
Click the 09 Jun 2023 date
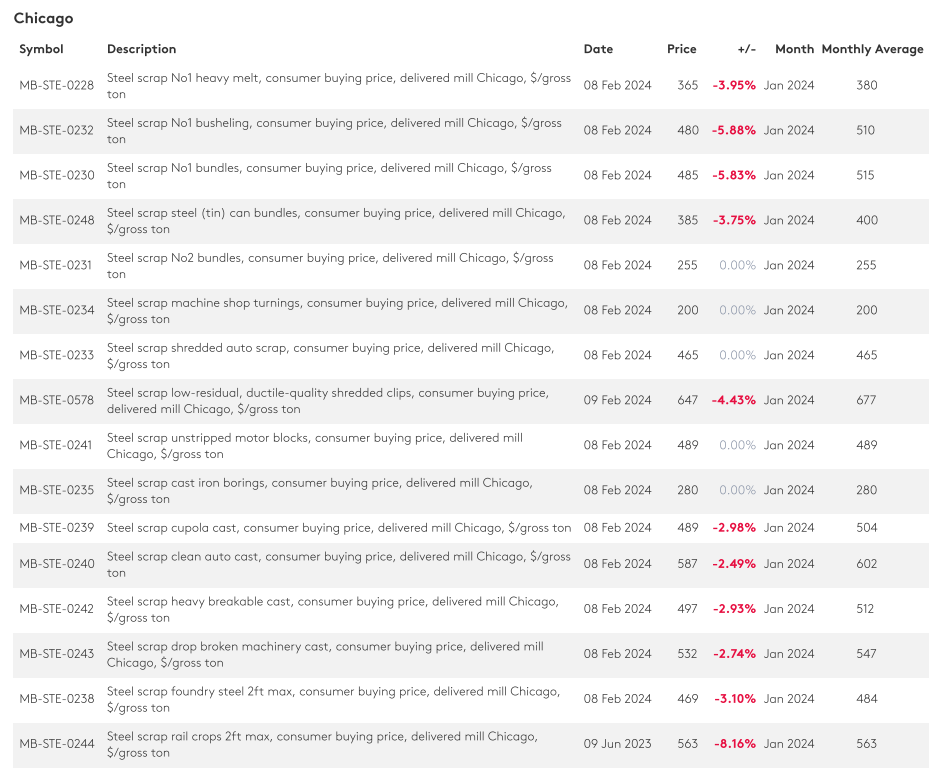617,744
